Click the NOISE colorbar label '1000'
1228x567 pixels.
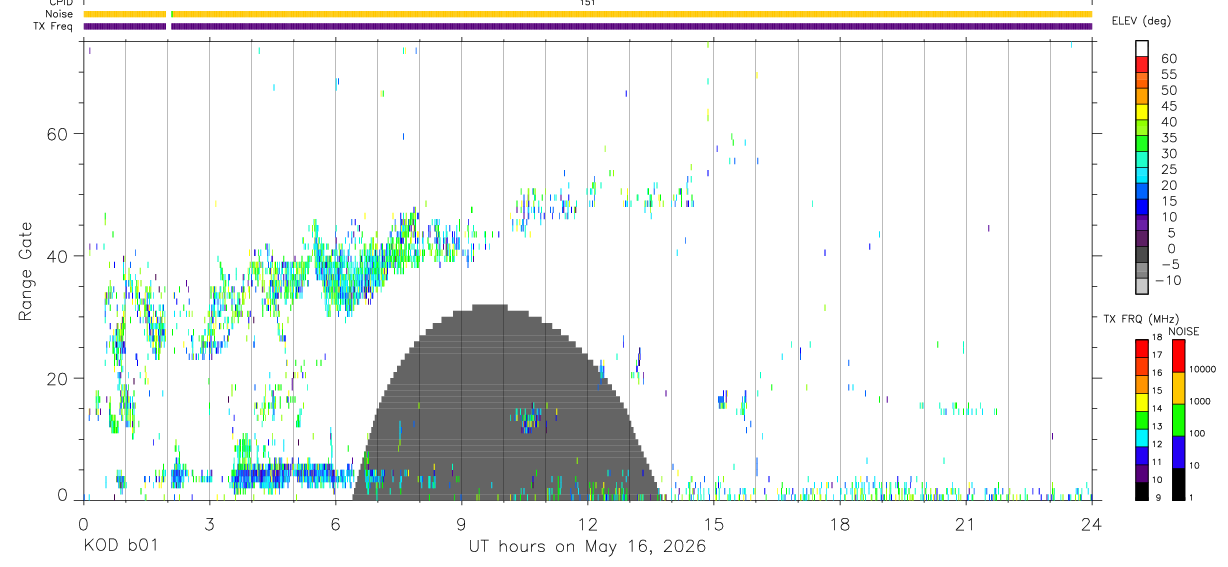click(x=1198, y=402)
